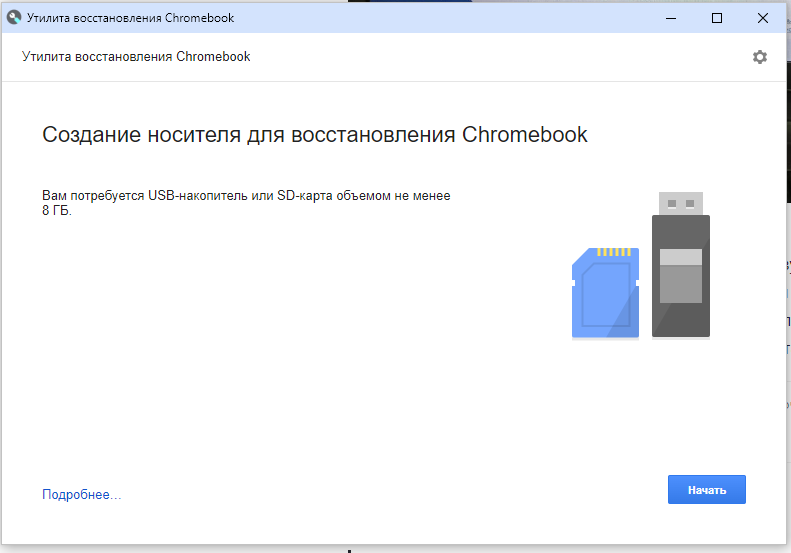Click the blue Начать button
The width and height of the screenshot is (791, 553).
707,489
